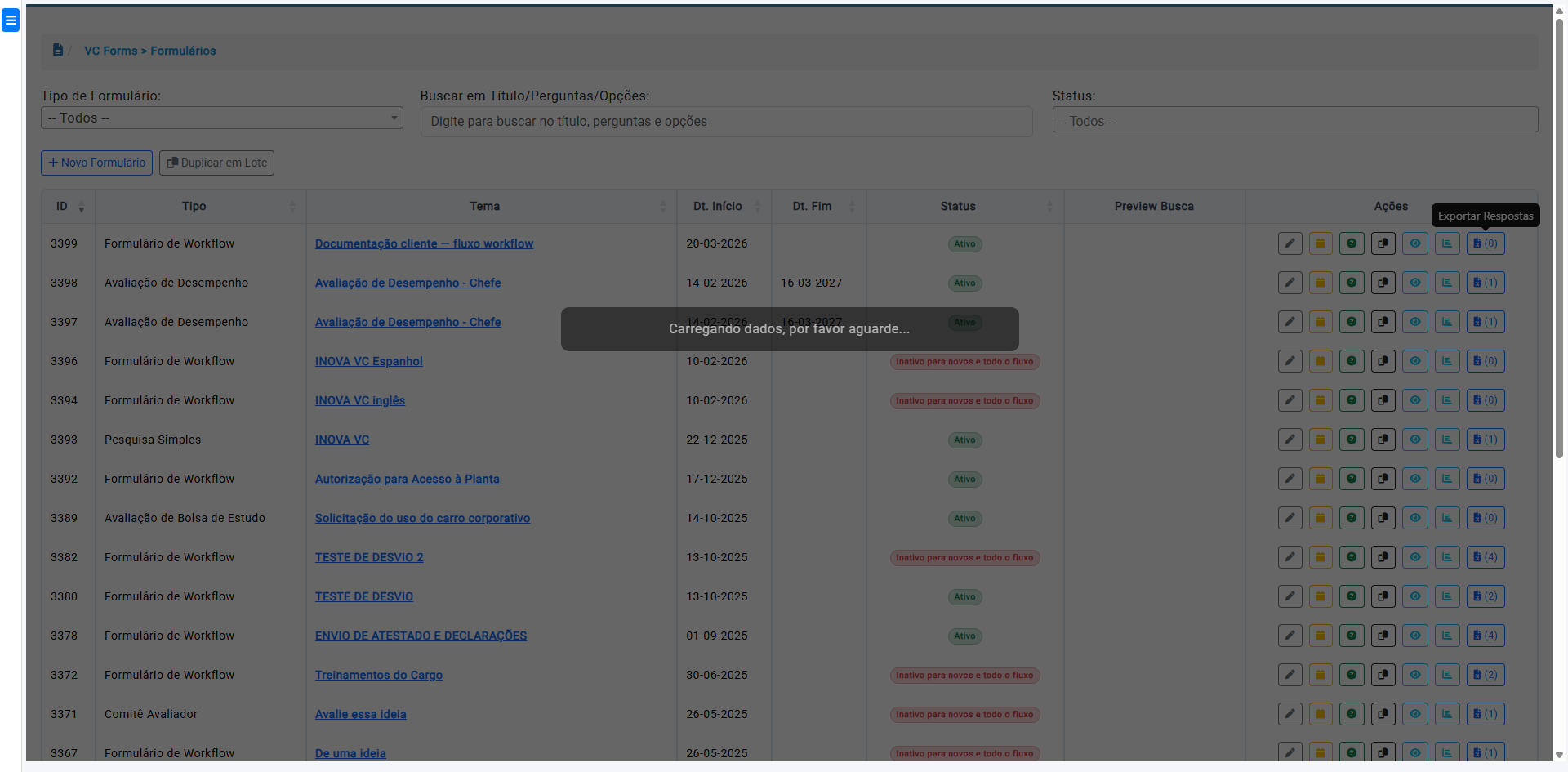Sort by the Tema column header
Image resolution: width=1568 pixels, height=772 pixels.
[485, 207]
